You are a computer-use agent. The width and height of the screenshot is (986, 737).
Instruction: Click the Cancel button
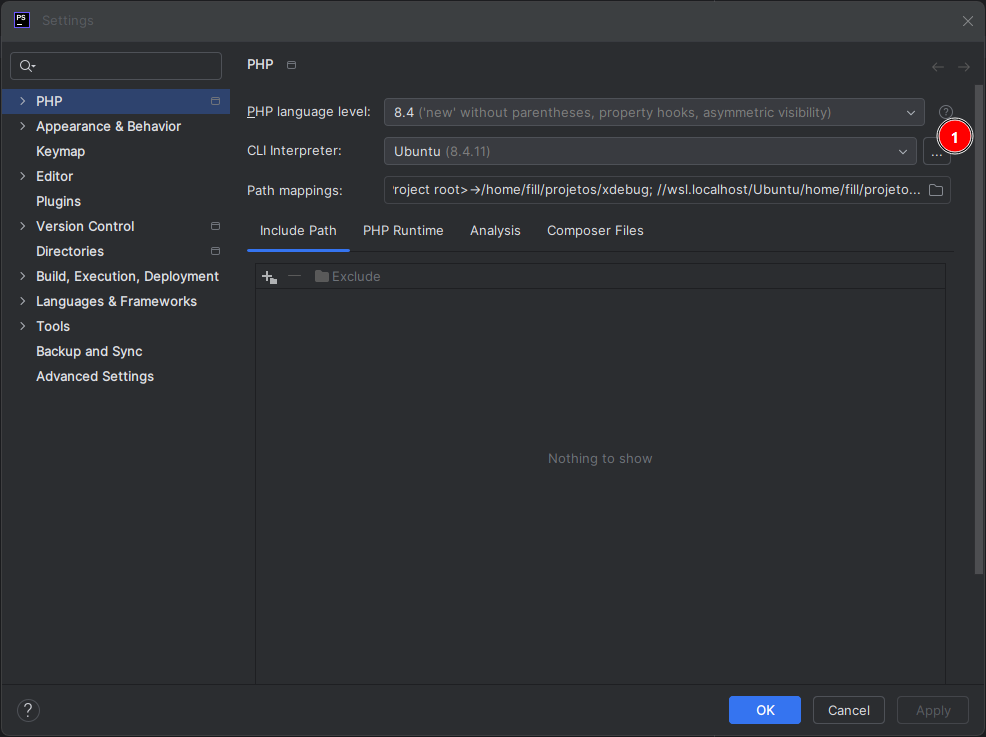coord(848,710)
